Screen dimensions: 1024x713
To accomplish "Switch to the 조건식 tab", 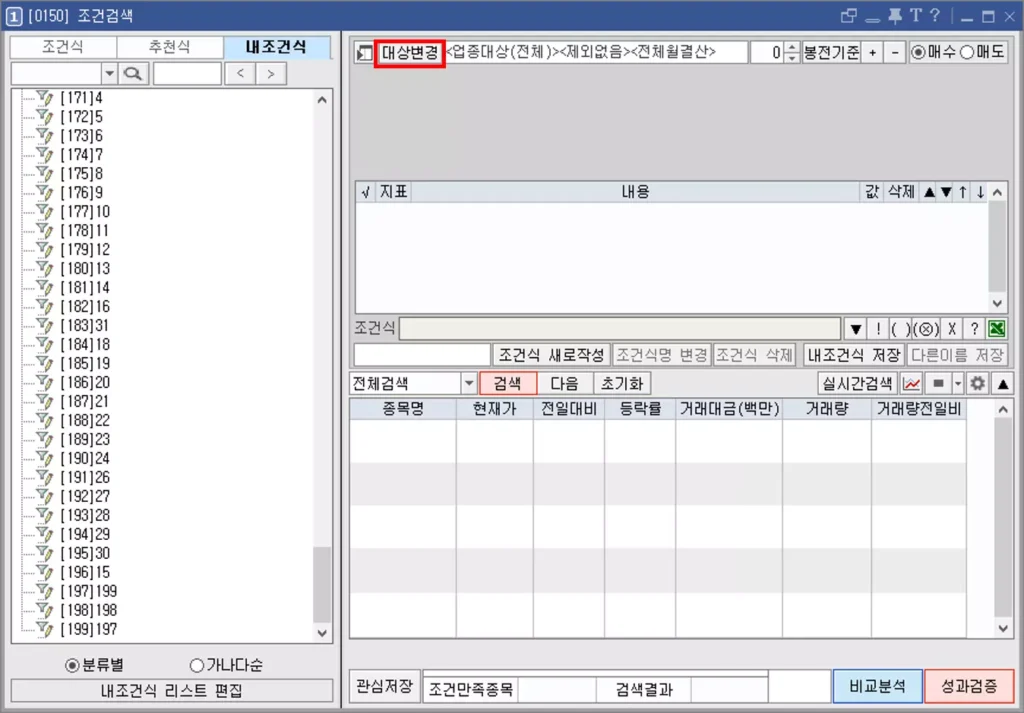I will coord(63,47).
